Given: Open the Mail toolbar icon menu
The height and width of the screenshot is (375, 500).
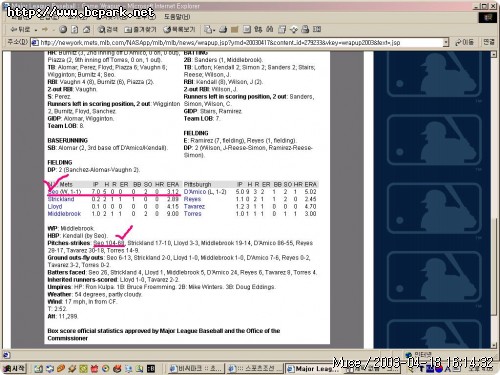Looking at the screenshot, I should click(209, 30).
